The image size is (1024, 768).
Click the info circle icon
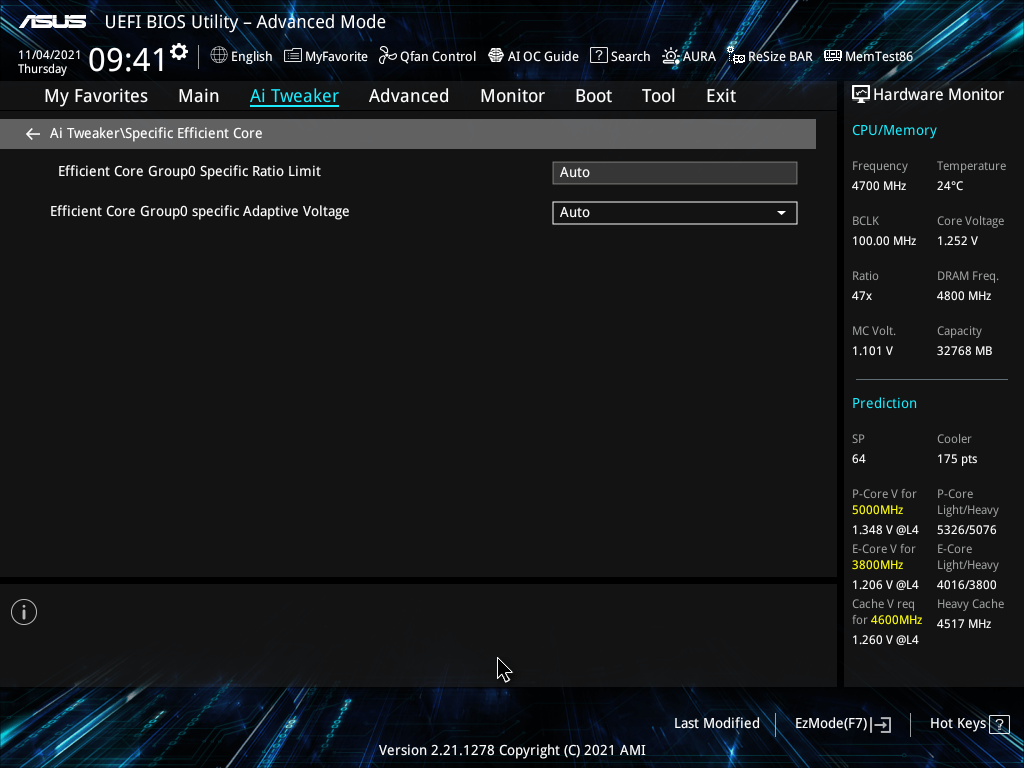[x=24, y=612]
